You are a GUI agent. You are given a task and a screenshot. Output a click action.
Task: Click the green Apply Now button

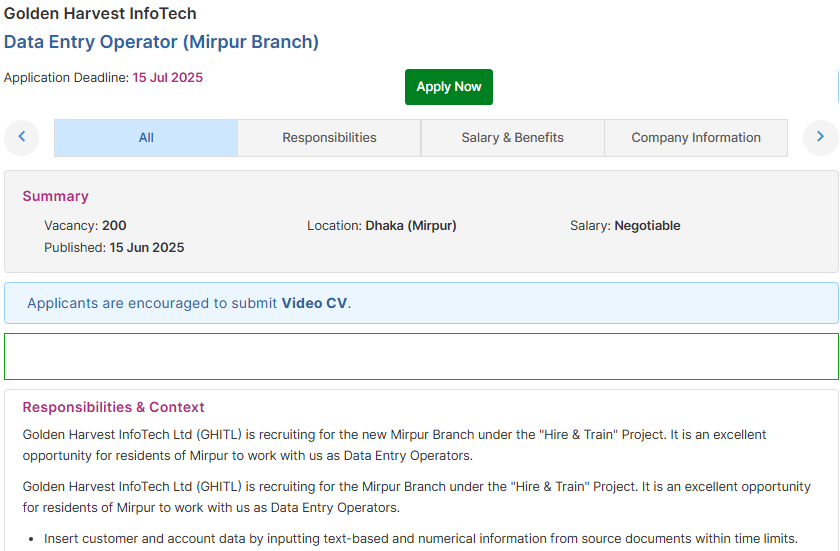pyautogui.click(x=448, y=87)
